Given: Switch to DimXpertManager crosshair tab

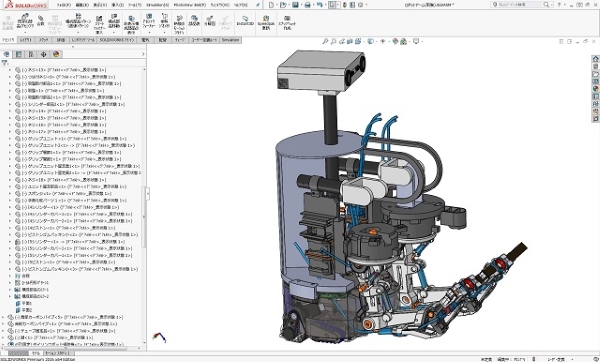Looking at the screenshot, I should click(43, 54).
